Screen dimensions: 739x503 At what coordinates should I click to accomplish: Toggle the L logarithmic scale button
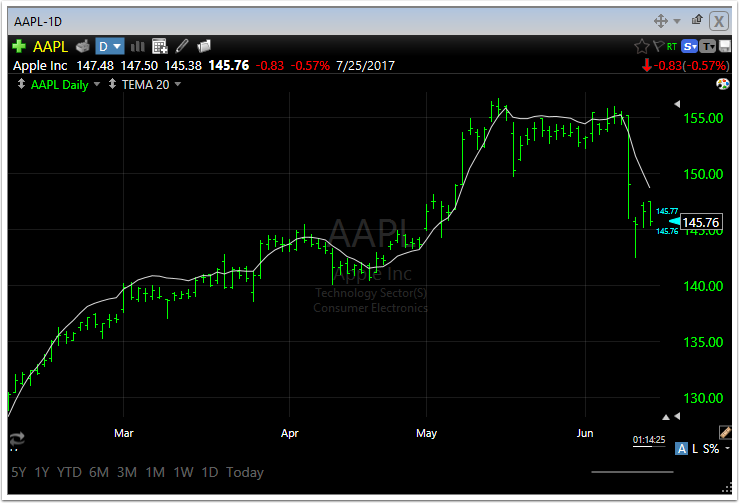coord(695,449)
